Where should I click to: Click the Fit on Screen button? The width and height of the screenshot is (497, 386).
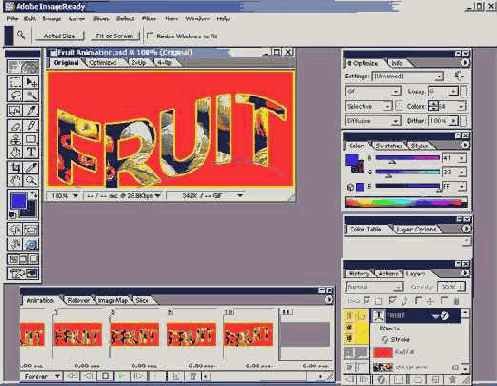coord(114,36)
